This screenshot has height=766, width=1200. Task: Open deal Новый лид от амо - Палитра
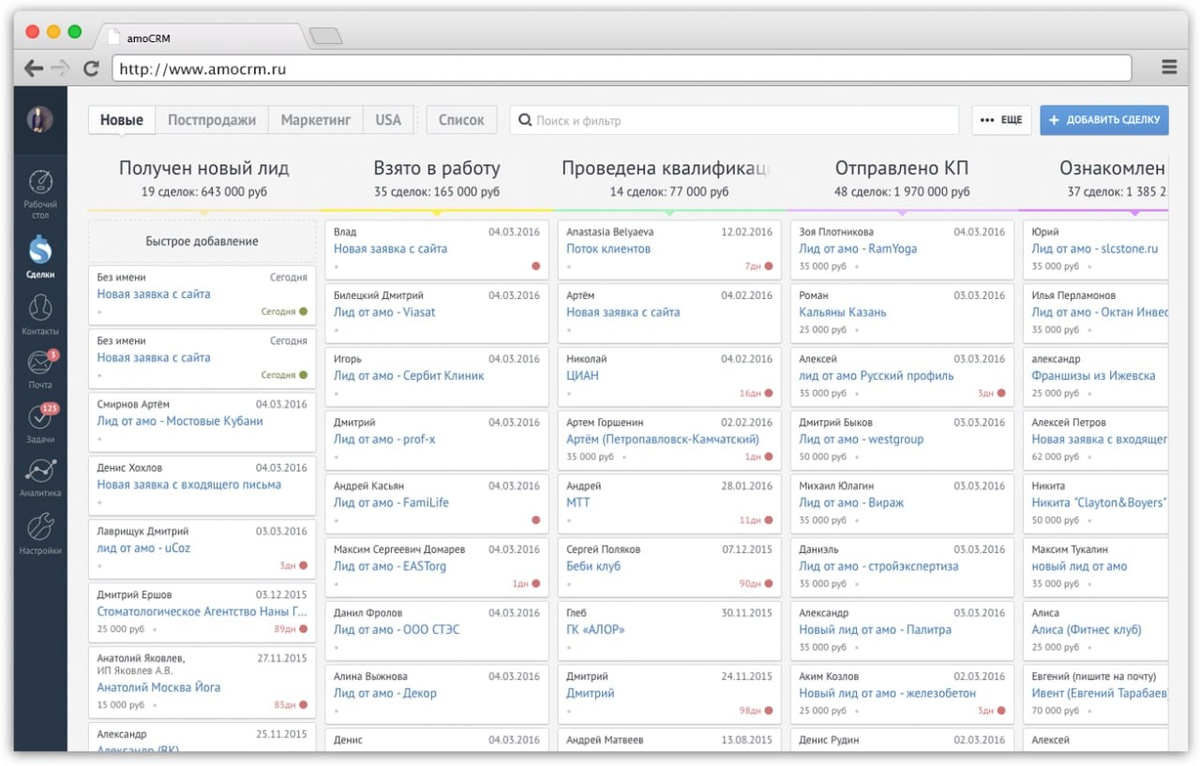click(x=875, y=629)
